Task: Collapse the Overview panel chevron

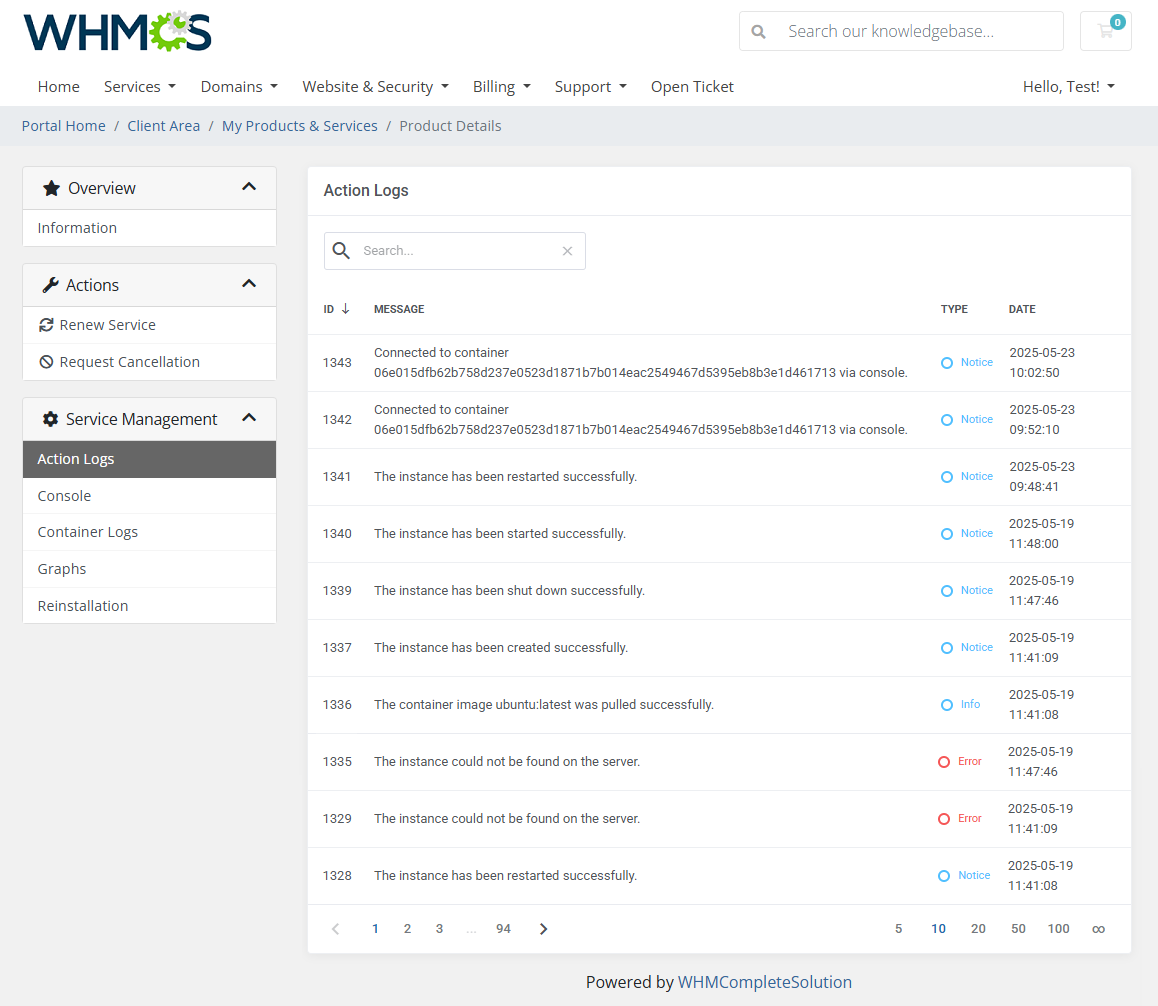Action: tap(248, 187)
